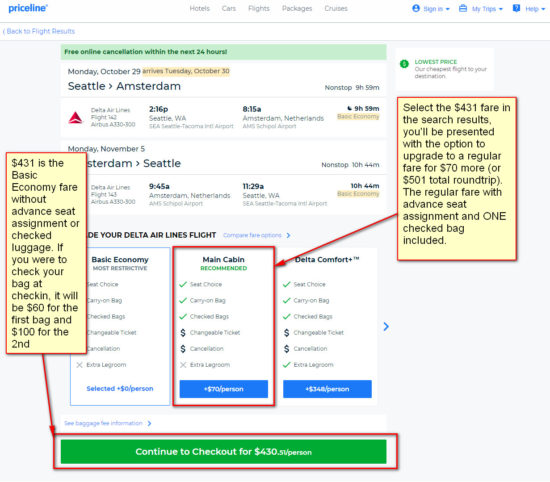
Task: Click the Basic Economy tag on Flight 143
Action: pos(358,194)
